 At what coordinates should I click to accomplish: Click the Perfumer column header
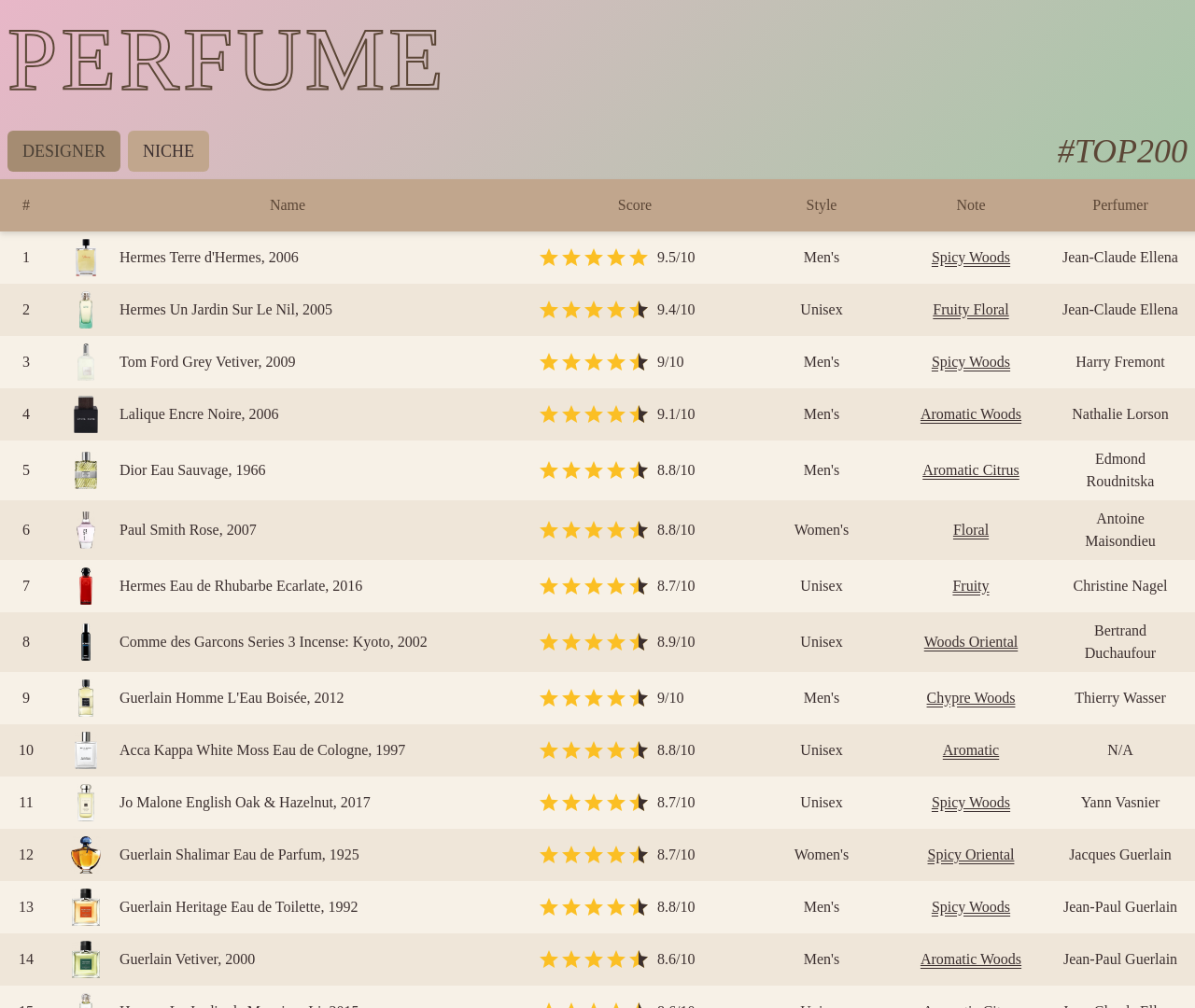pyautogui.click(x=1120, y=205)
